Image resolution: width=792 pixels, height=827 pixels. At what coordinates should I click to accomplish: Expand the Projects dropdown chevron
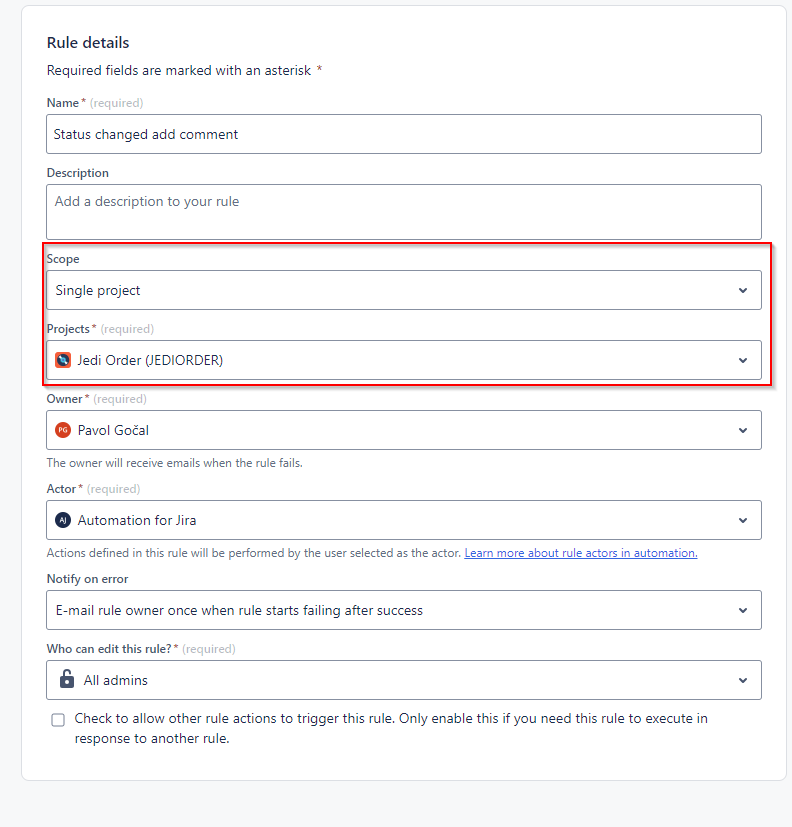click(x=744, y=360)
